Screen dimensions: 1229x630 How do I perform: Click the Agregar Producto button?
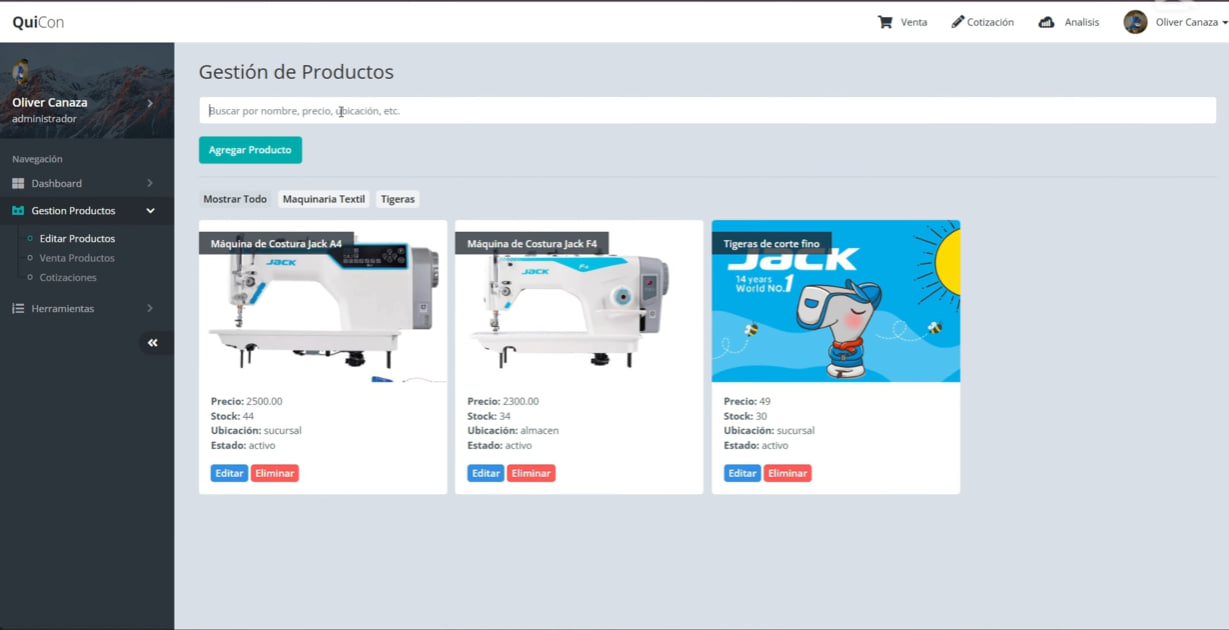click(250, 148)
